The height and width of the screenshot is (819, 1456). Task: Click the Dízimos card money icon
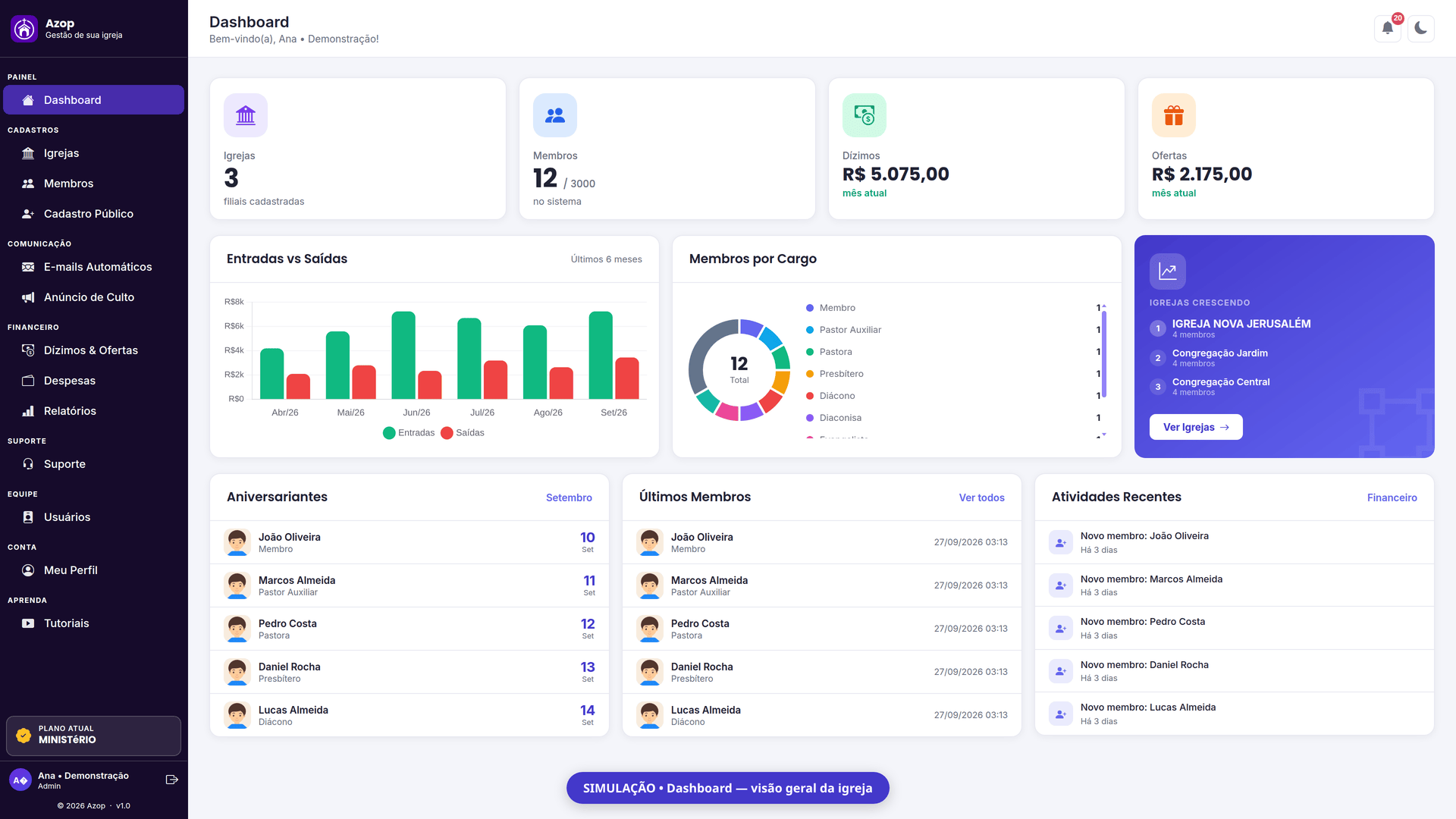point(864,115)
